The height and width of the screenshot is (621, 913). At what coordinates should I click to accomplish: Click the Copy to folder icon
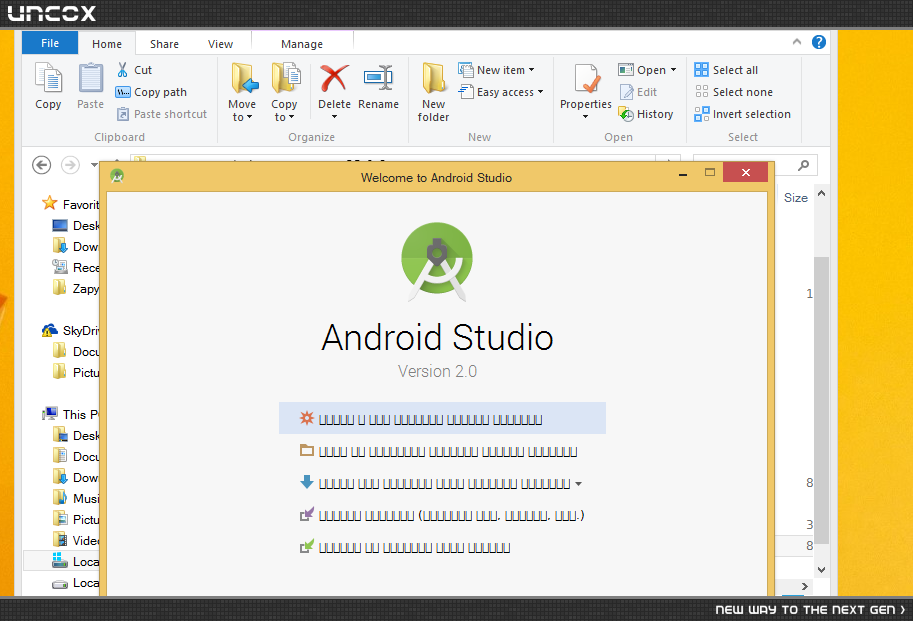tap(285, 79)
